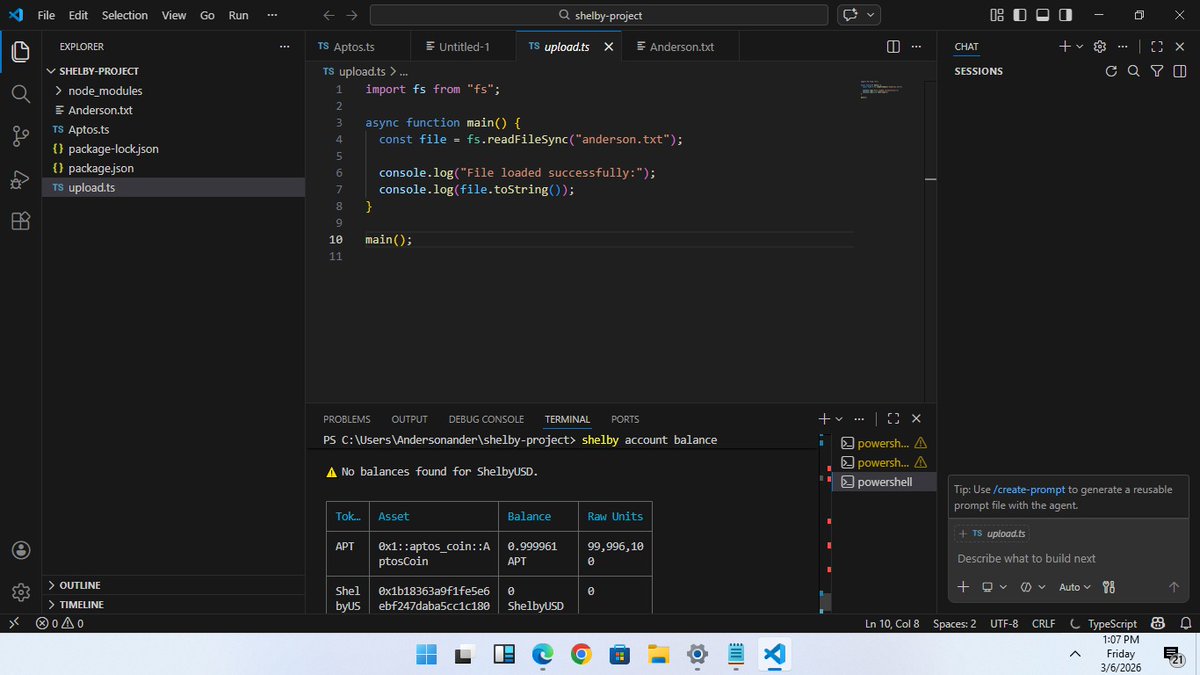This screenshot has height=675, width=1200.
Task: Click the Describe what to build next input
Action: [1070, 559]
